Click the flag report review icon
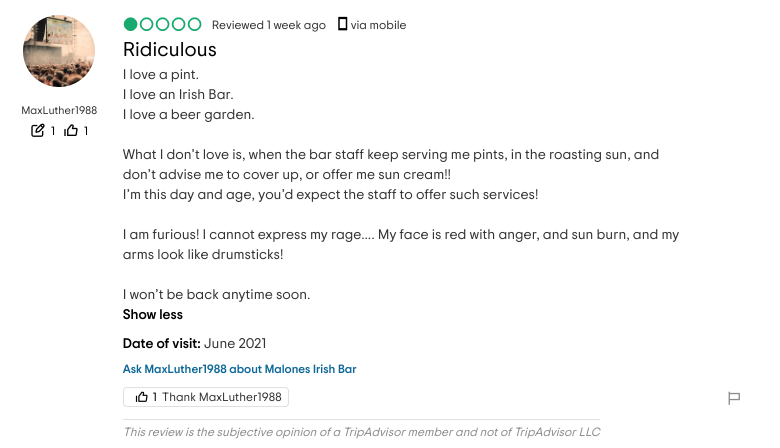The image size is (780, 448). click(734, 398)
